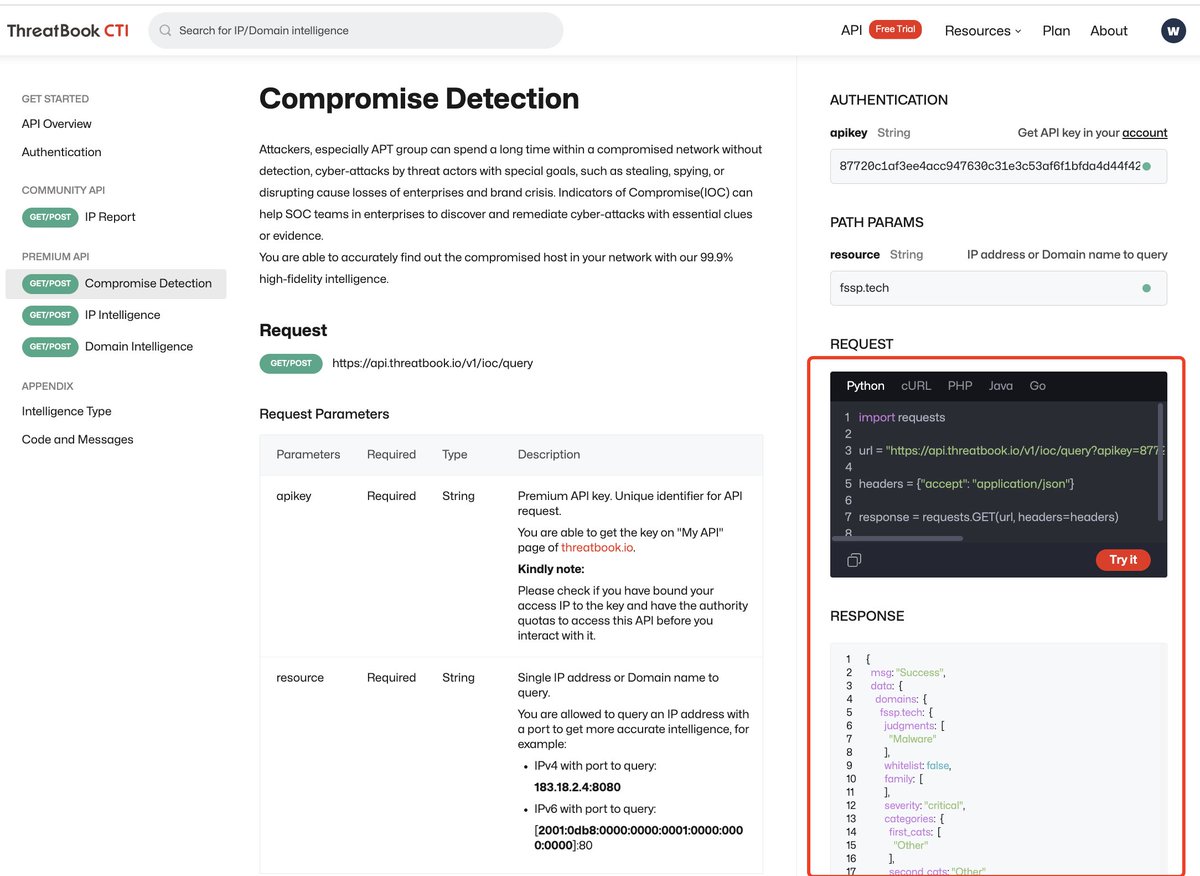
Task: Click the code horizontal scrollbar
Action: pyautogui.click(x=897, y=538)
